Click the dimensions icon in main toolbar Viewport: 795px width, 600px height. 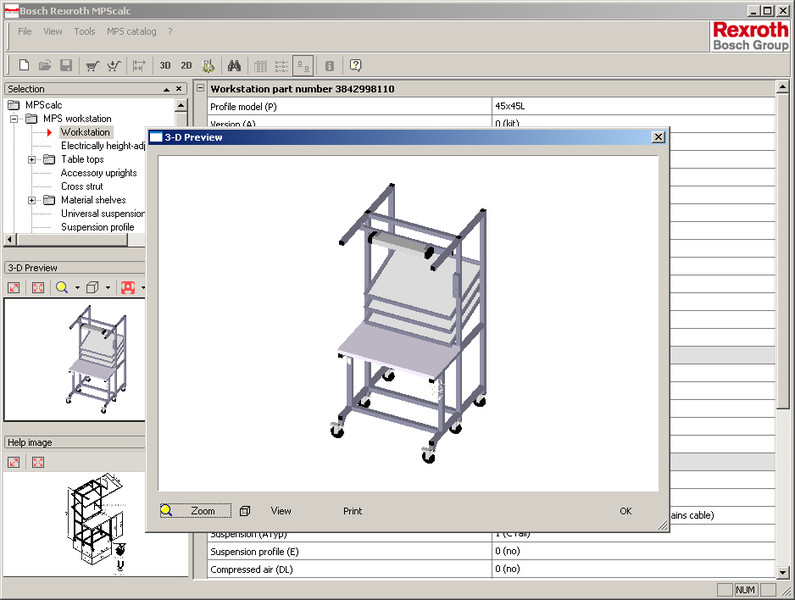(x=139, y=66)
